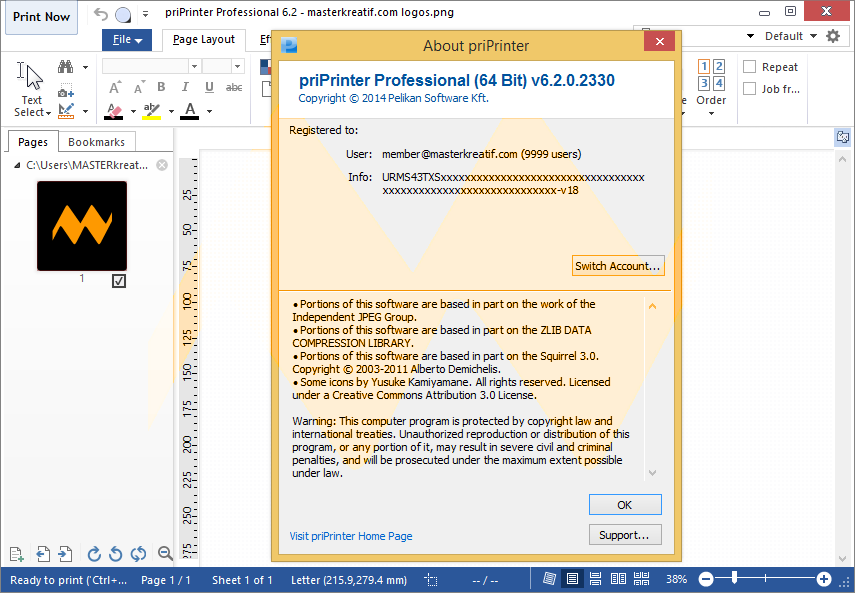Toggle underline formatting
The height and width of the screenshot is (593, 855).
209,88
